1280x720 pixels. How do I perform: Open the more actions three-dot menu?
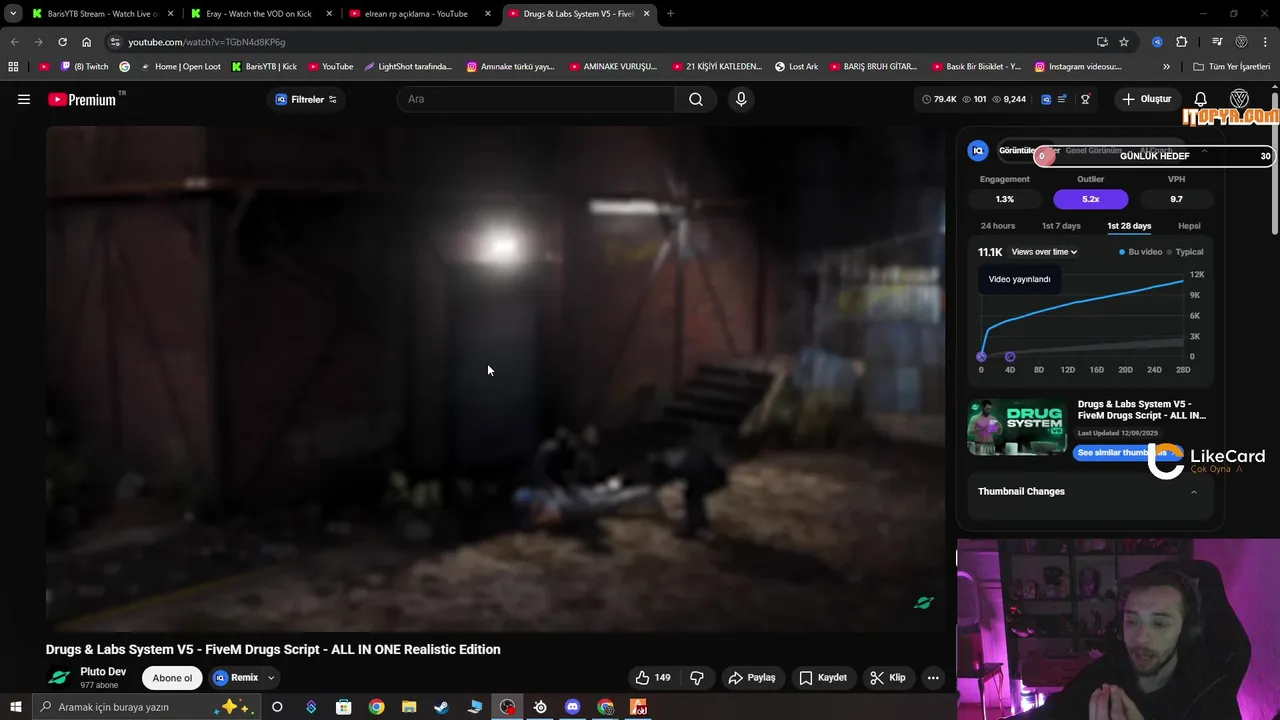tap(933, 677)
